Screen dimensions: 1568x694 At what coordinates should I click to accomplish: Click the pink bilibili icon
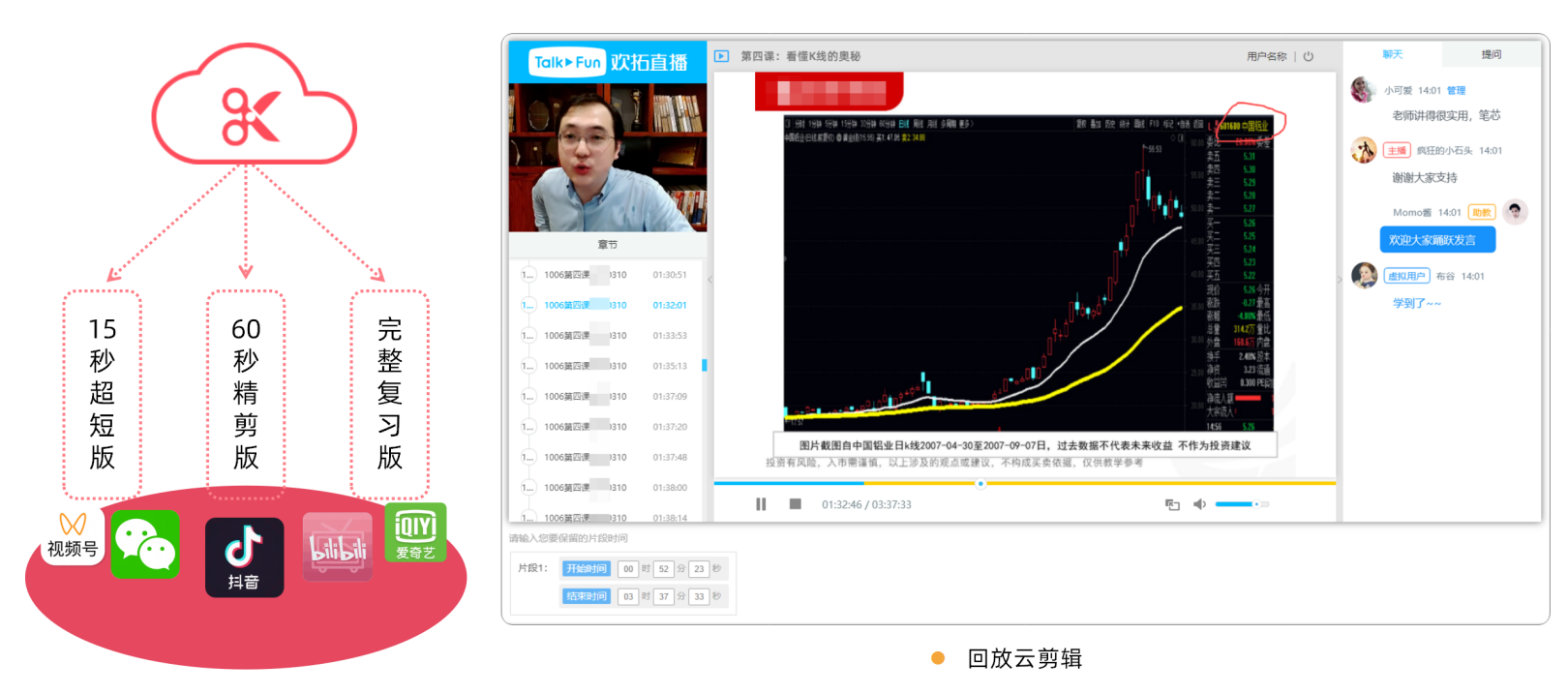click(x=338, y=547)
